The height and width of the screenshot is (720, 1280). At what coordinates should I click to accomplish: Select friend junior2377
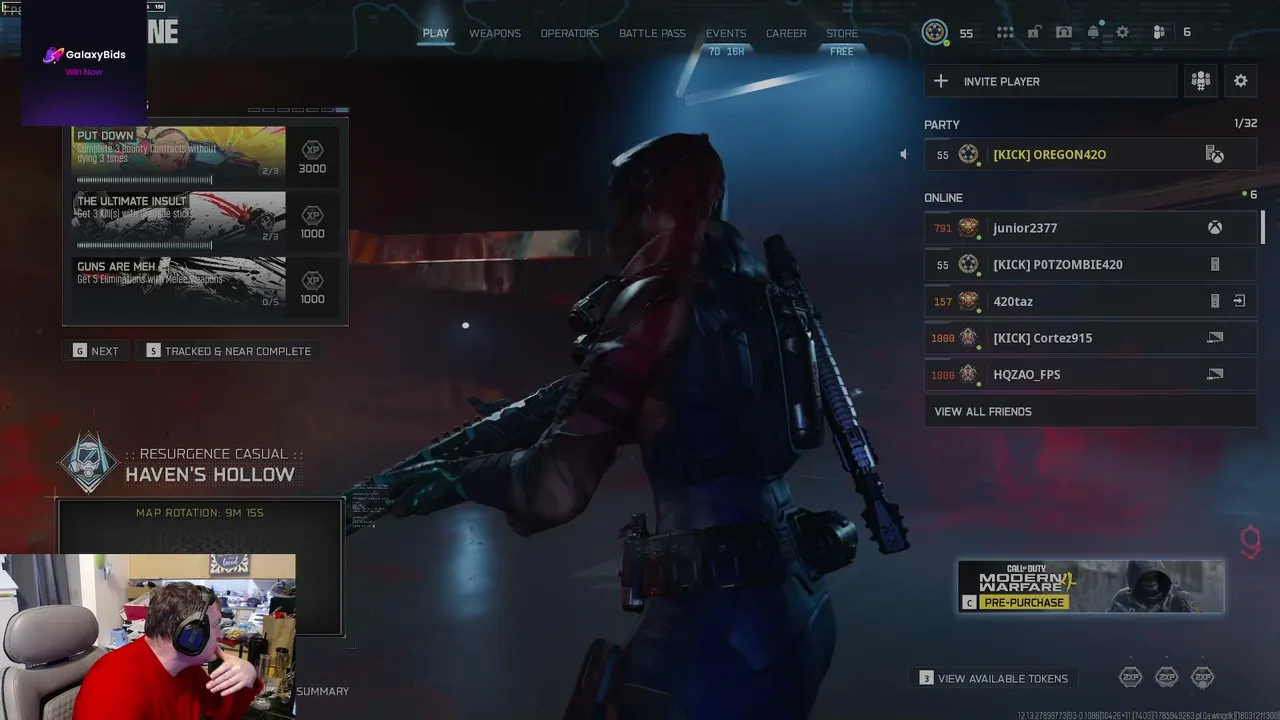click(x=1091, y=228)
